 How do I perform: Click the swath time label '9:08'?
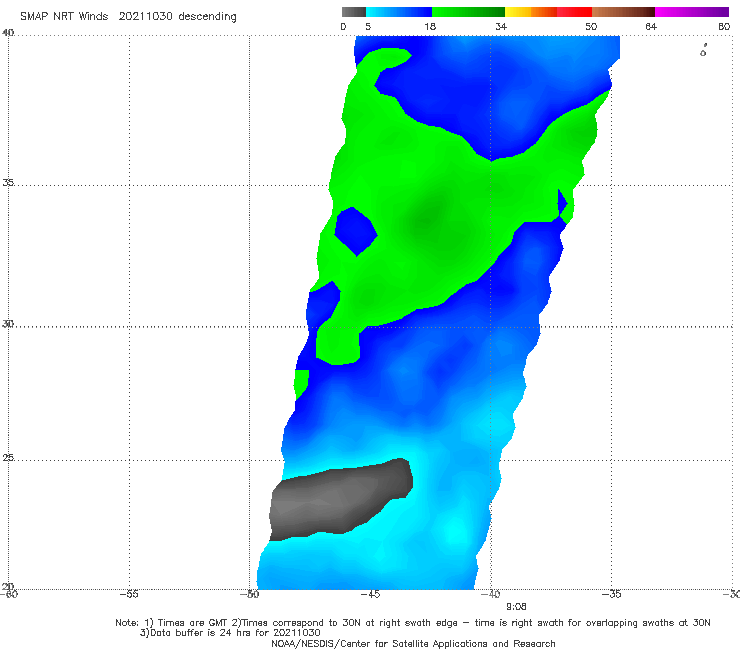coord(516,607)
